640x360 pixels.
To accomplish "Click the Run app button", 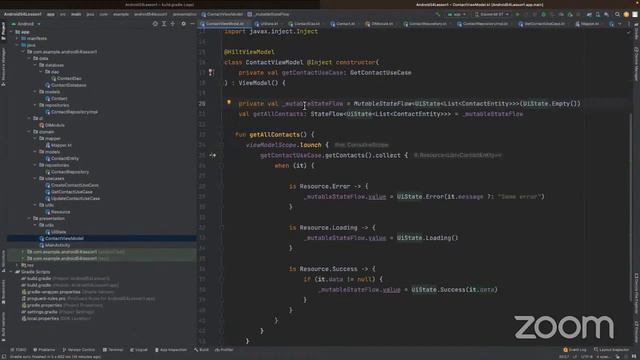I will coord(517,14).
